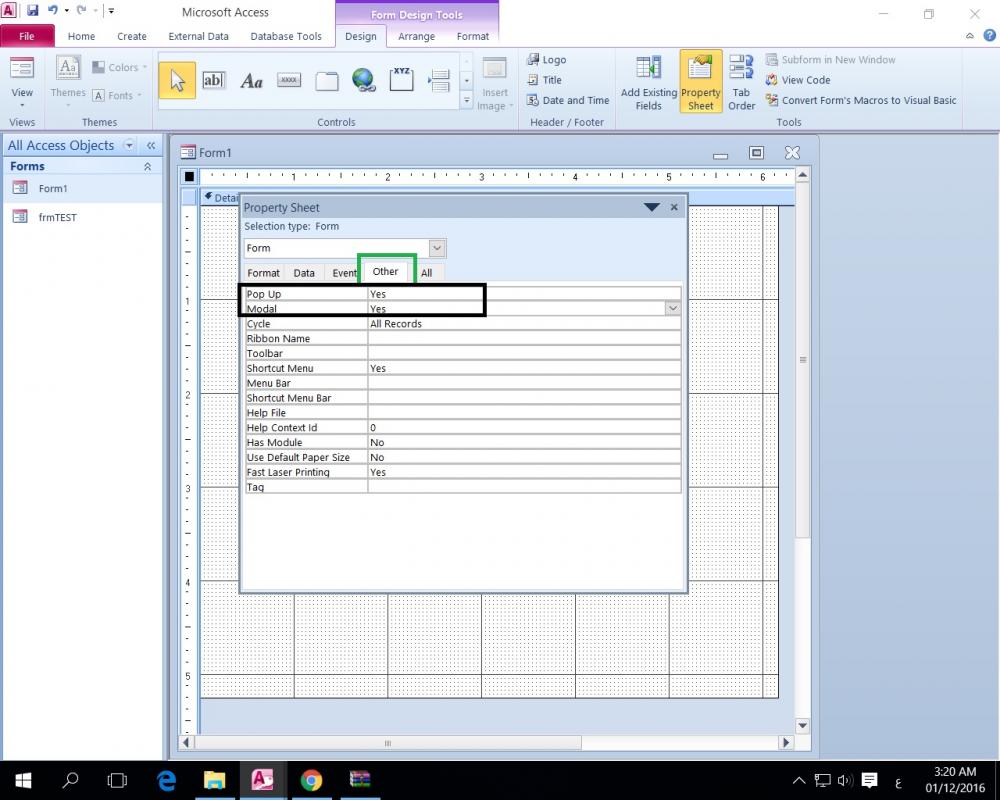This screenshot has width=1000, height=800.
Task: Open Form1 from navigation pane
Action: click(52, 188)
